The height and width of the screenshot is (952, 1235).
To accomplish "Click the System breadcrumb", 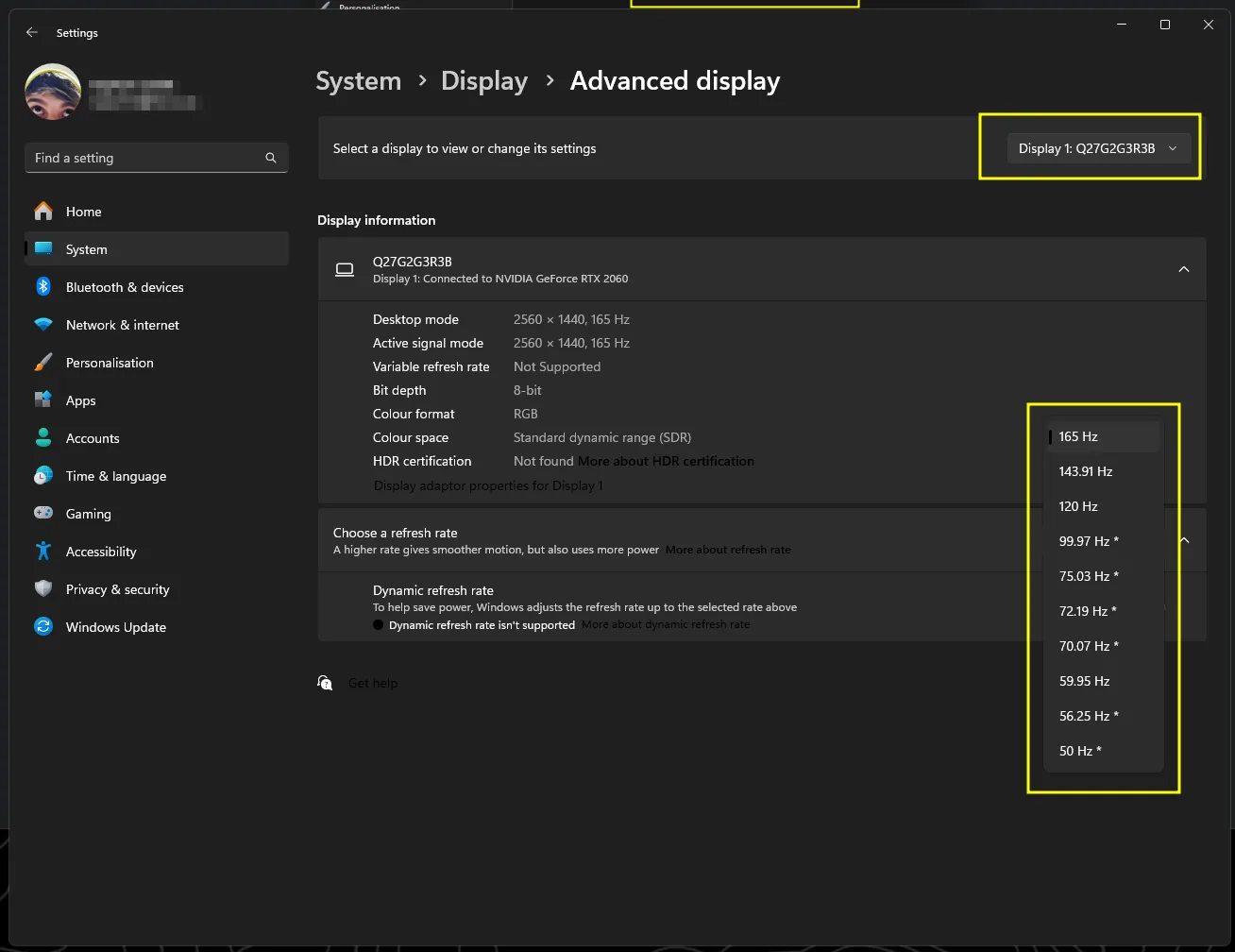I will (x=359, y=81).
